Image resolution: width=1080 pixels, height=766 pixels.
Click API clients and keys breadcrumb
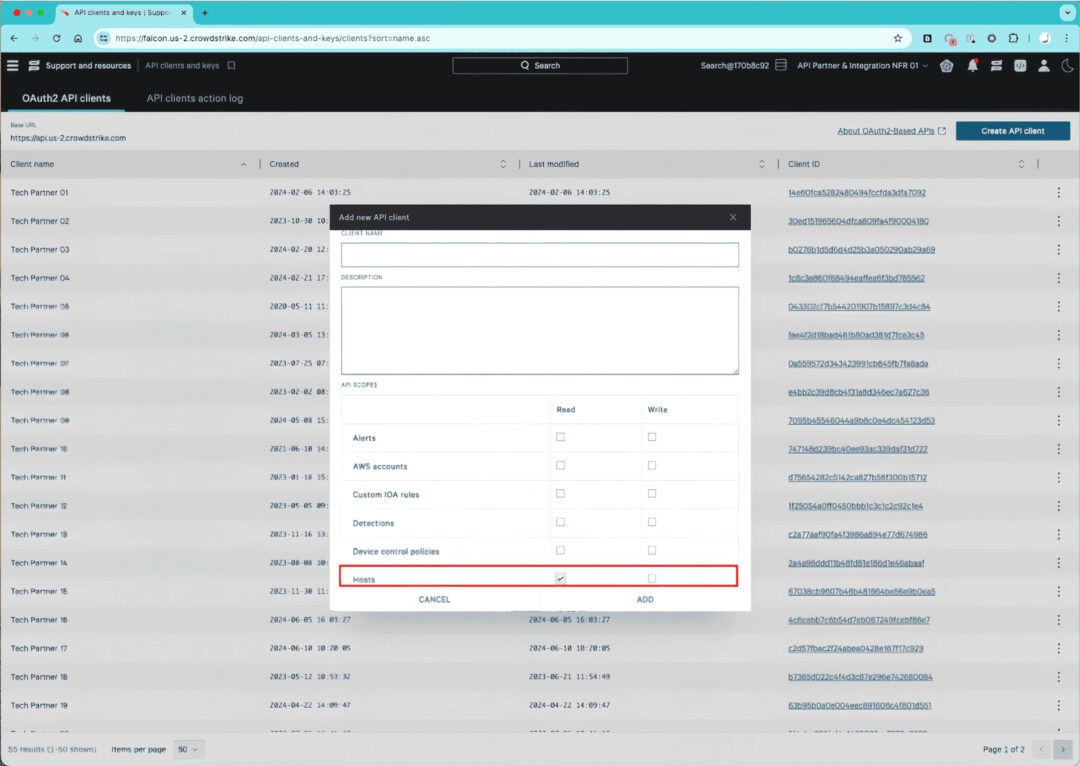tap(182, 65)
